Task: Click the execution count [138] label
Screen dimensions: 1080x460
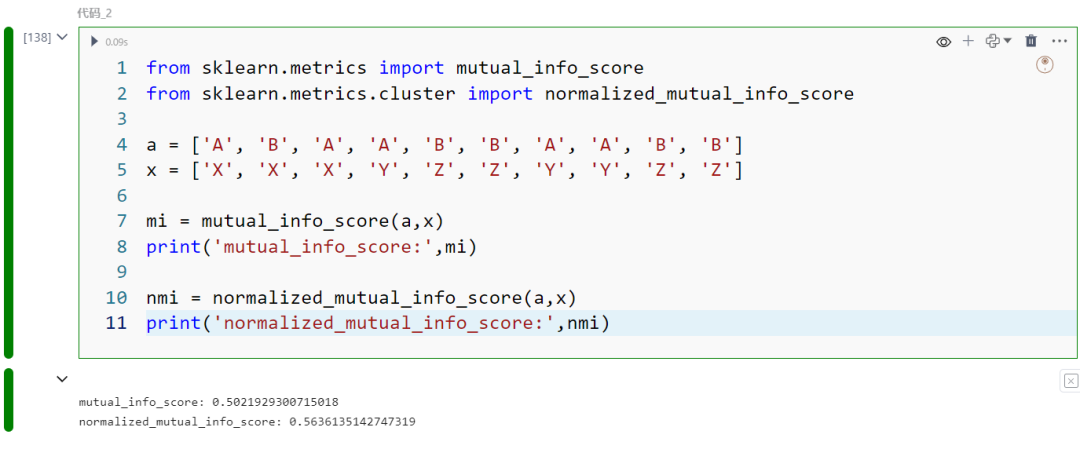Action: click(x=37, y=37)
